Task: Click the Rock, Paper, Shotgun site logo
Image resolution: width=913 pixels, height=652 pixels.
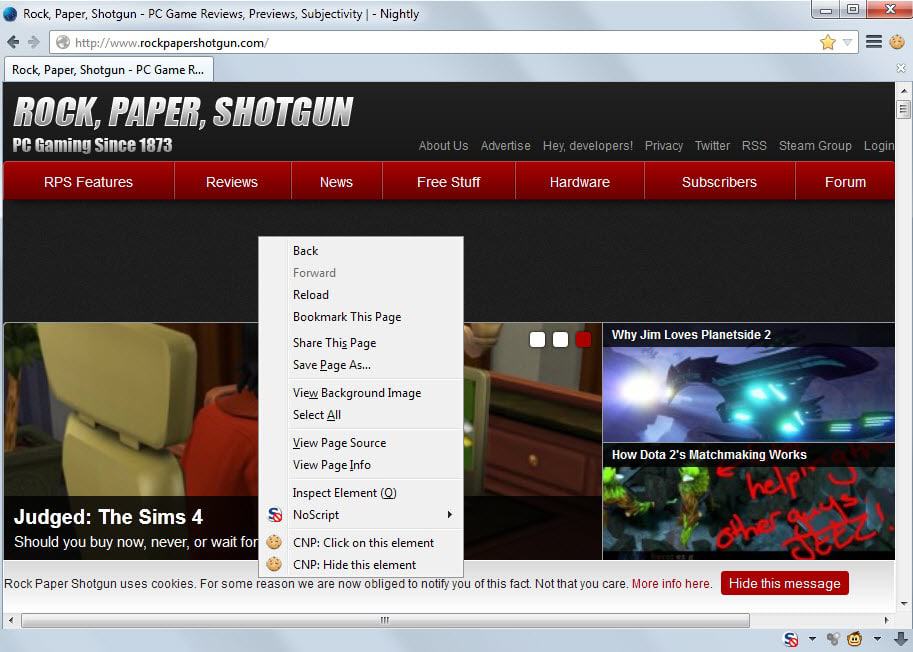Action: pos(183,112)
